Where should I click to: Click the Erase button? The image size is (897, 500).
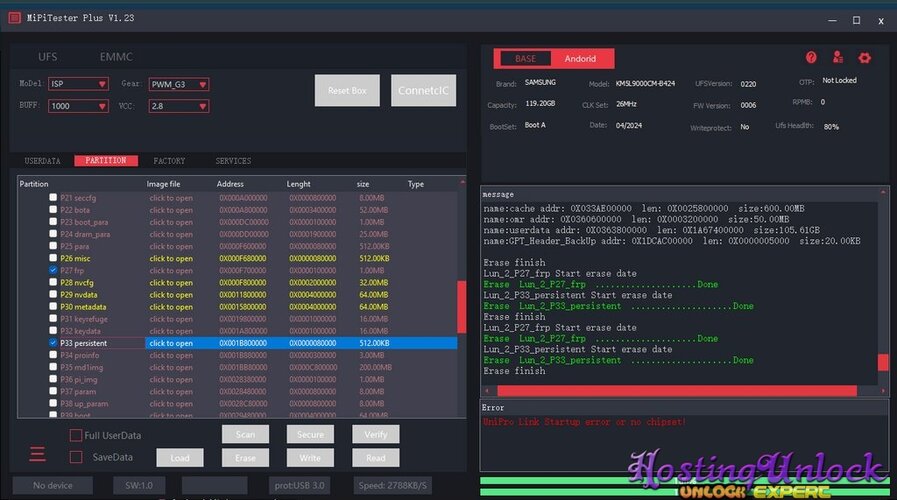tap(245, 458)
